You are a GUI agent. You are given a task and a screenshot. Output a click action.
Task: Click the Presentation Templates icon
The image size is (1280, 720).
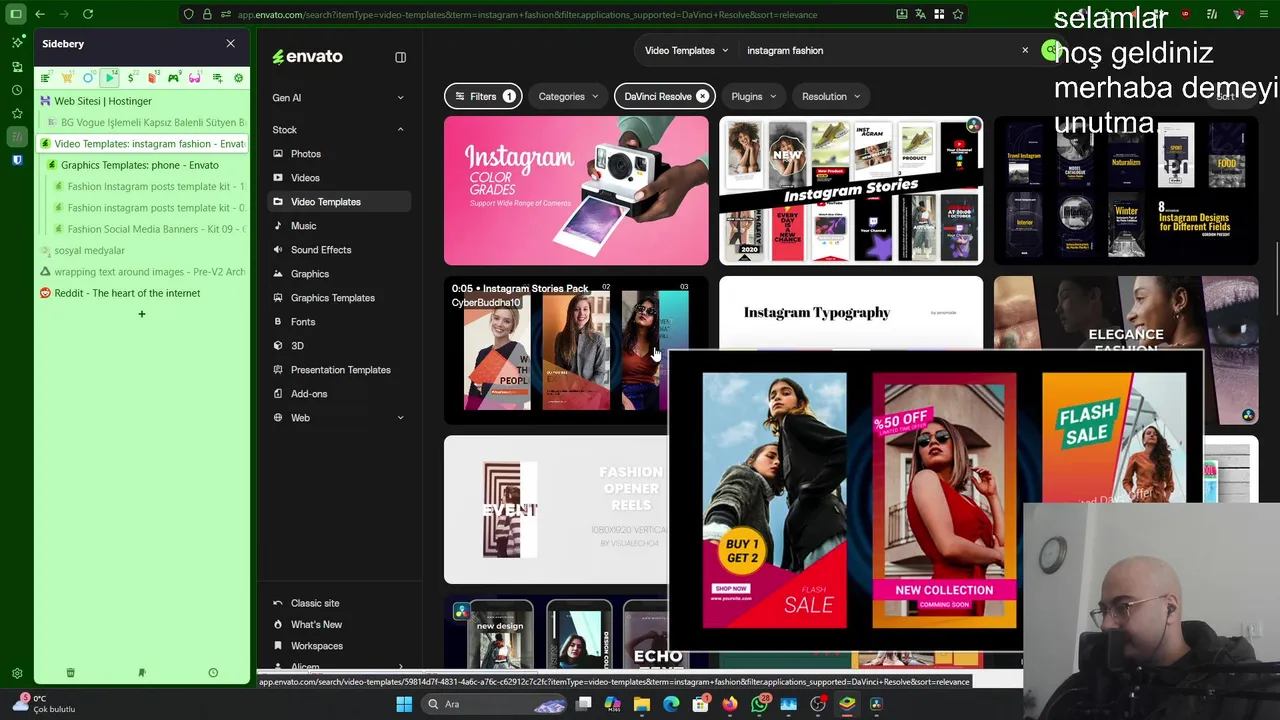(x=278, y=370)
